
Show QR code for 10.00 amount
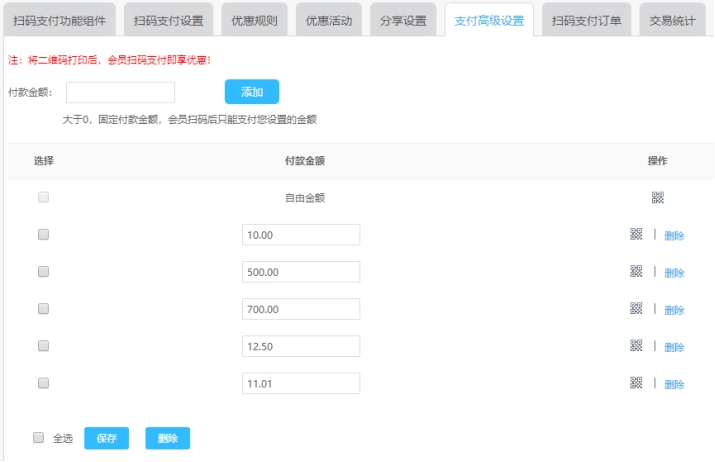click(x=636, y=234)
